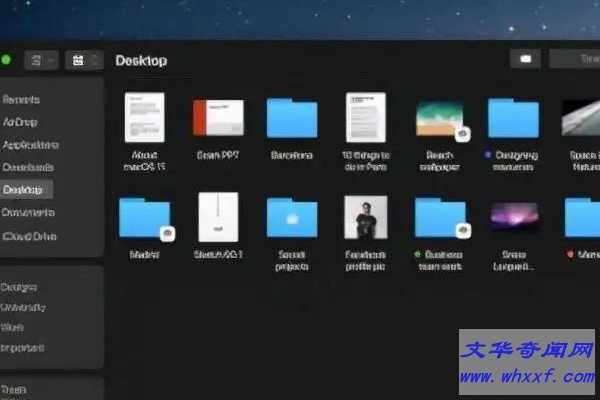Open the Barcelona folder
600x400 pixels.
[292, 118]
